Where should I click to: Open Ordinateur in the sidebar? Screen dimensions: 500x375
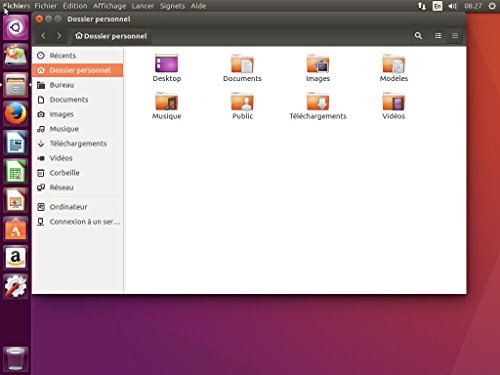(x=78, y=207)
